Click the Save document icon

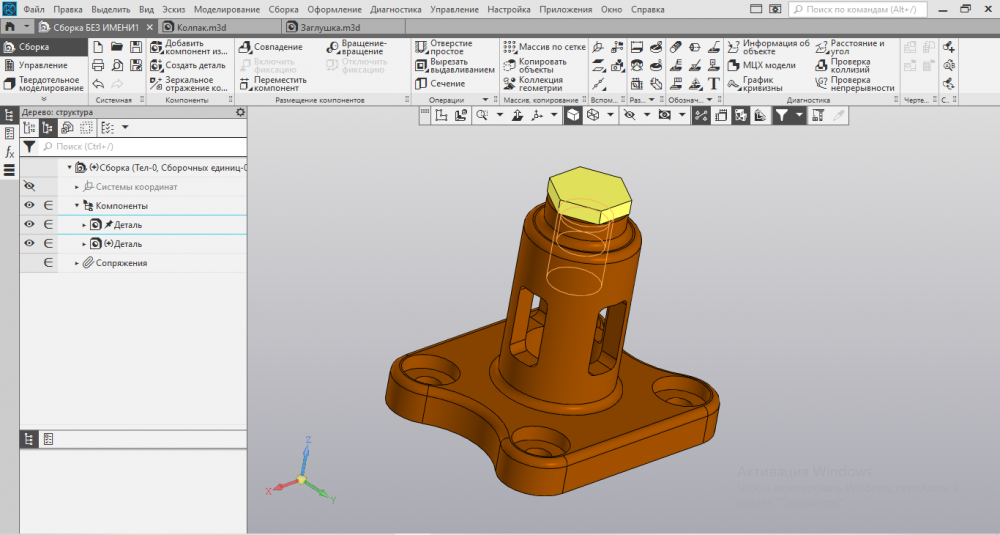tap(135, 47)
